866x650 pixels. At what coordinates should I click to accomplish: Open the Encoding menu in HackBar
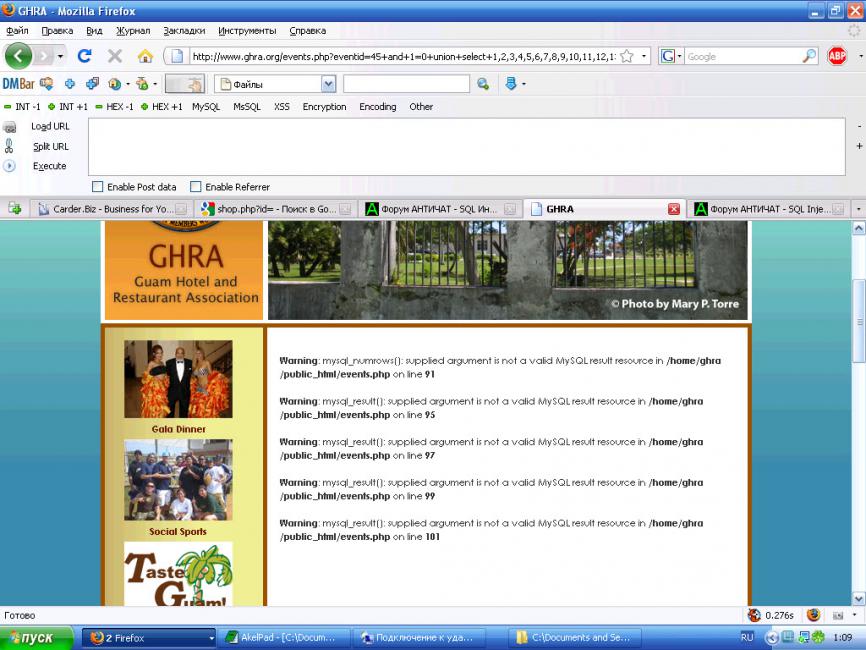(377, 107)
